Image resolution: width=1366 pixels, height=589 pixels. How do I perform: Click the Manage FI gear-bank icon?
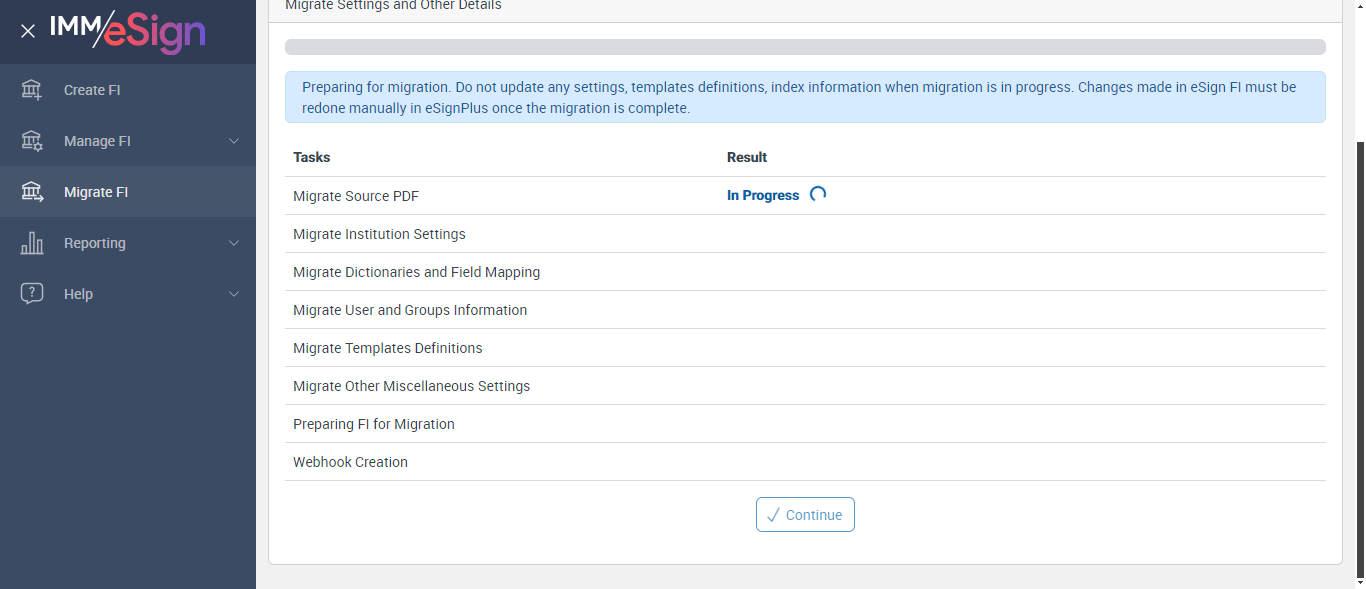(x=32, y=141)
